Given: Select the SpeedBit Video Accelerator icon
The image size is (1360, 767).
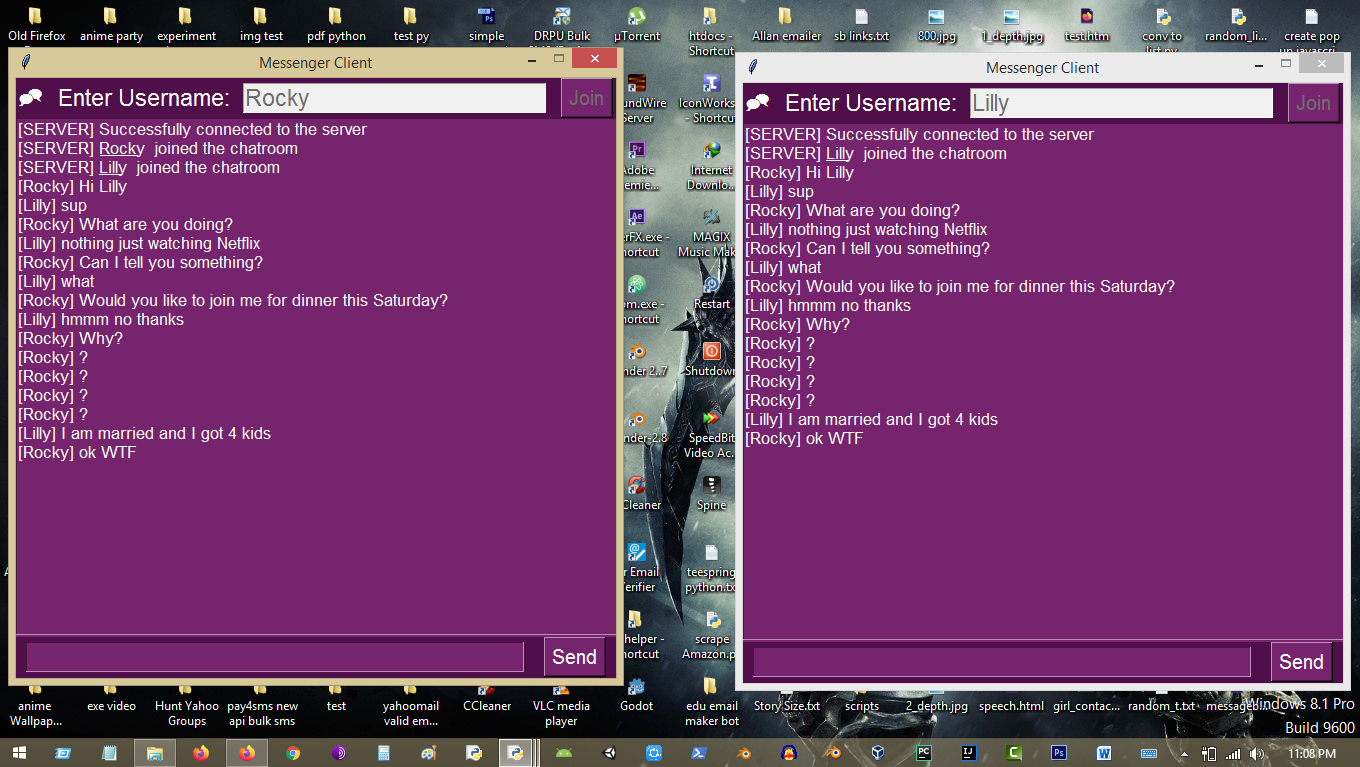Looking at the screenshot, I should (x=711, y=433).
